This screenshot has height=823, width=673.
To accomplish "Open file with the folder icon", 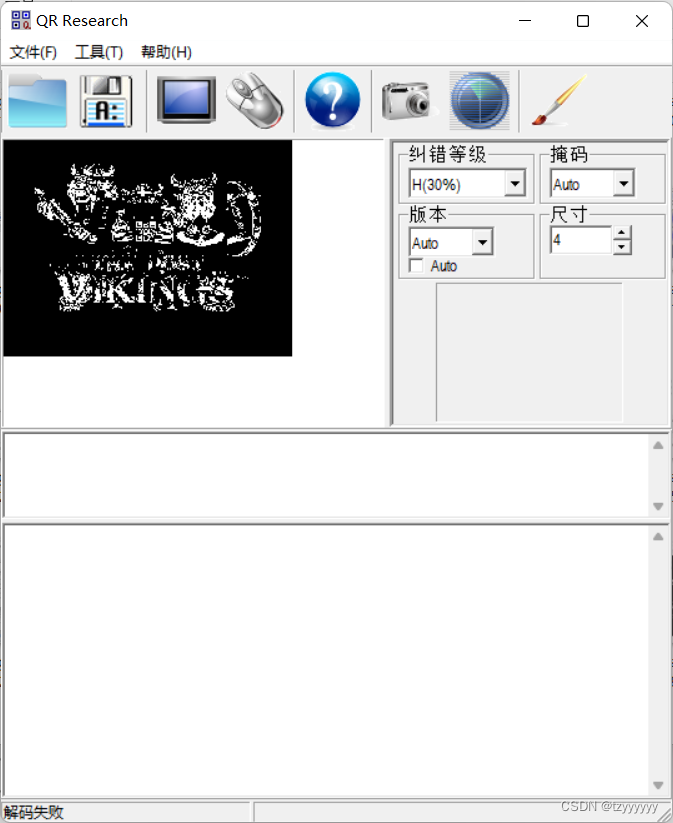I will (x=37, y=101).
